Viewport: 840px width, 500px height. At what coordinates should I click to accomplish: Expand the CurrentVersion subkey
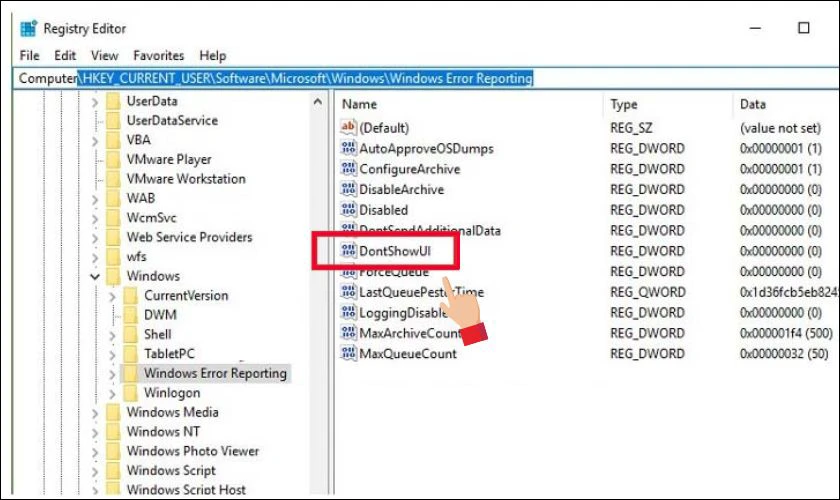[x=112, y=296]
